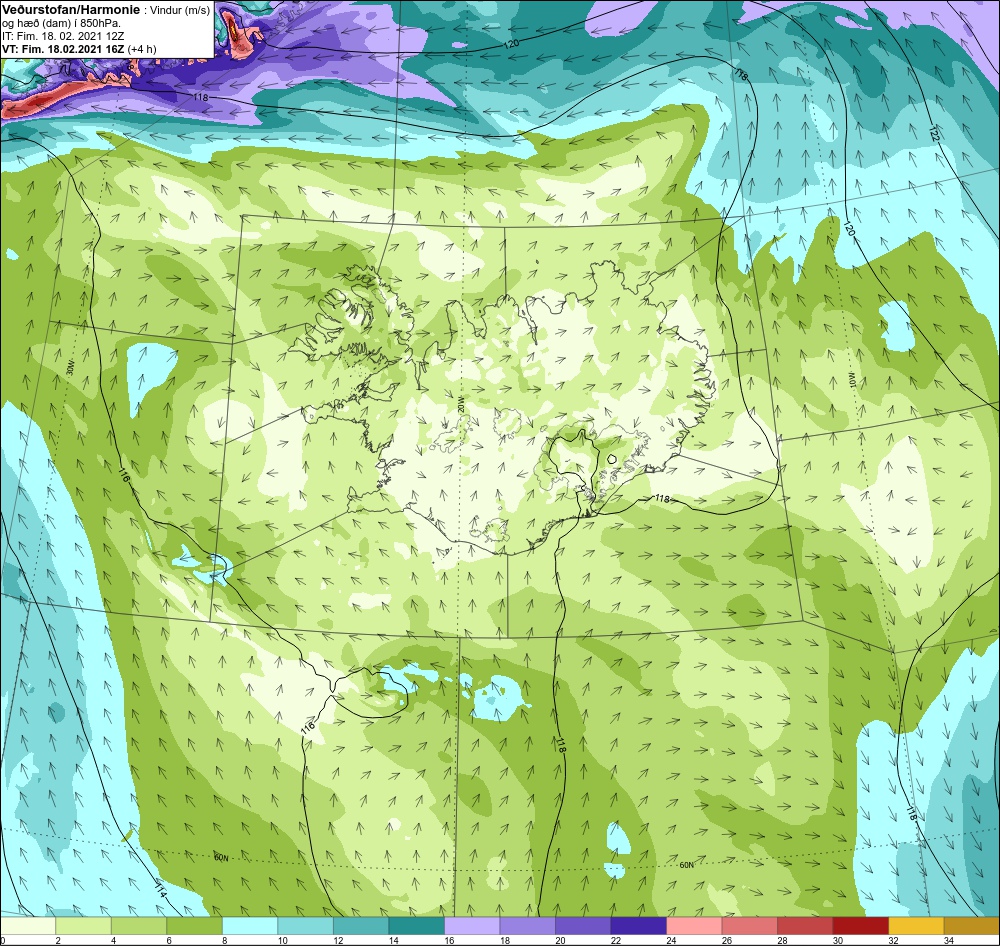Click legend scale number '8'

point(223,940)
